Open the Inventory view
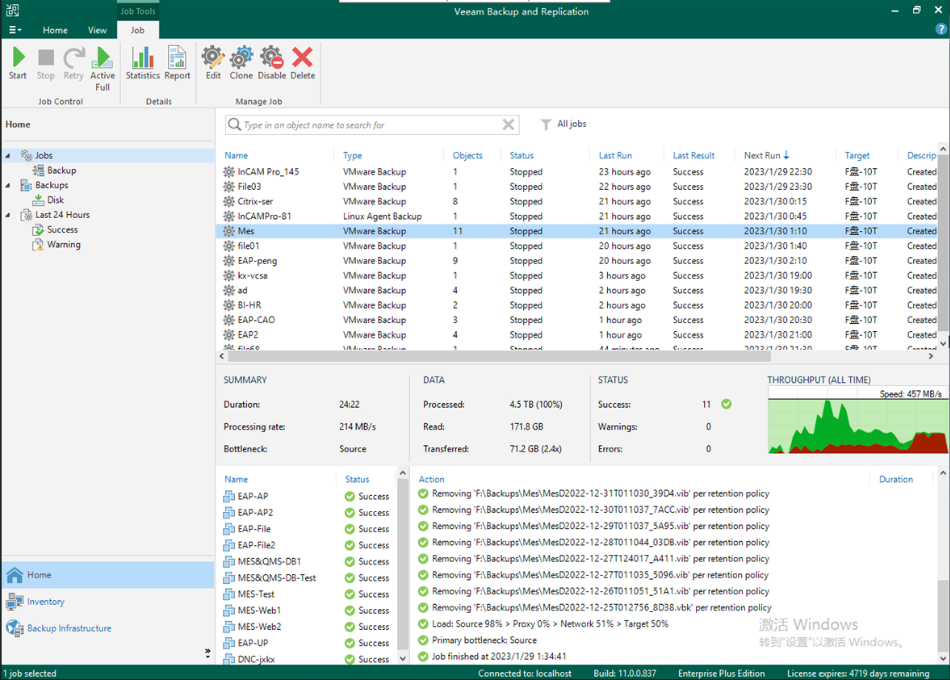Image resolution: width=950 pixels, height=680 pixels. coord(46,602)
